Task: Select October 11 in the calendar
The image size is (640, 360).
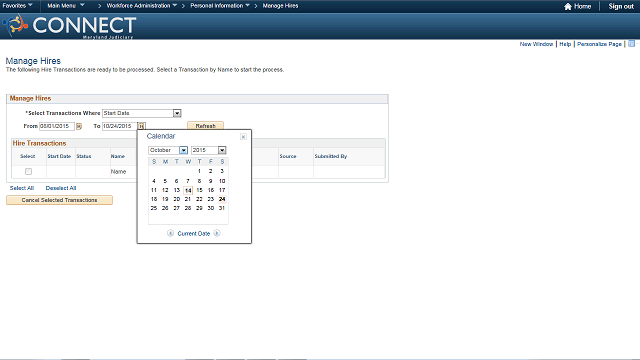Action: (154, 190)
